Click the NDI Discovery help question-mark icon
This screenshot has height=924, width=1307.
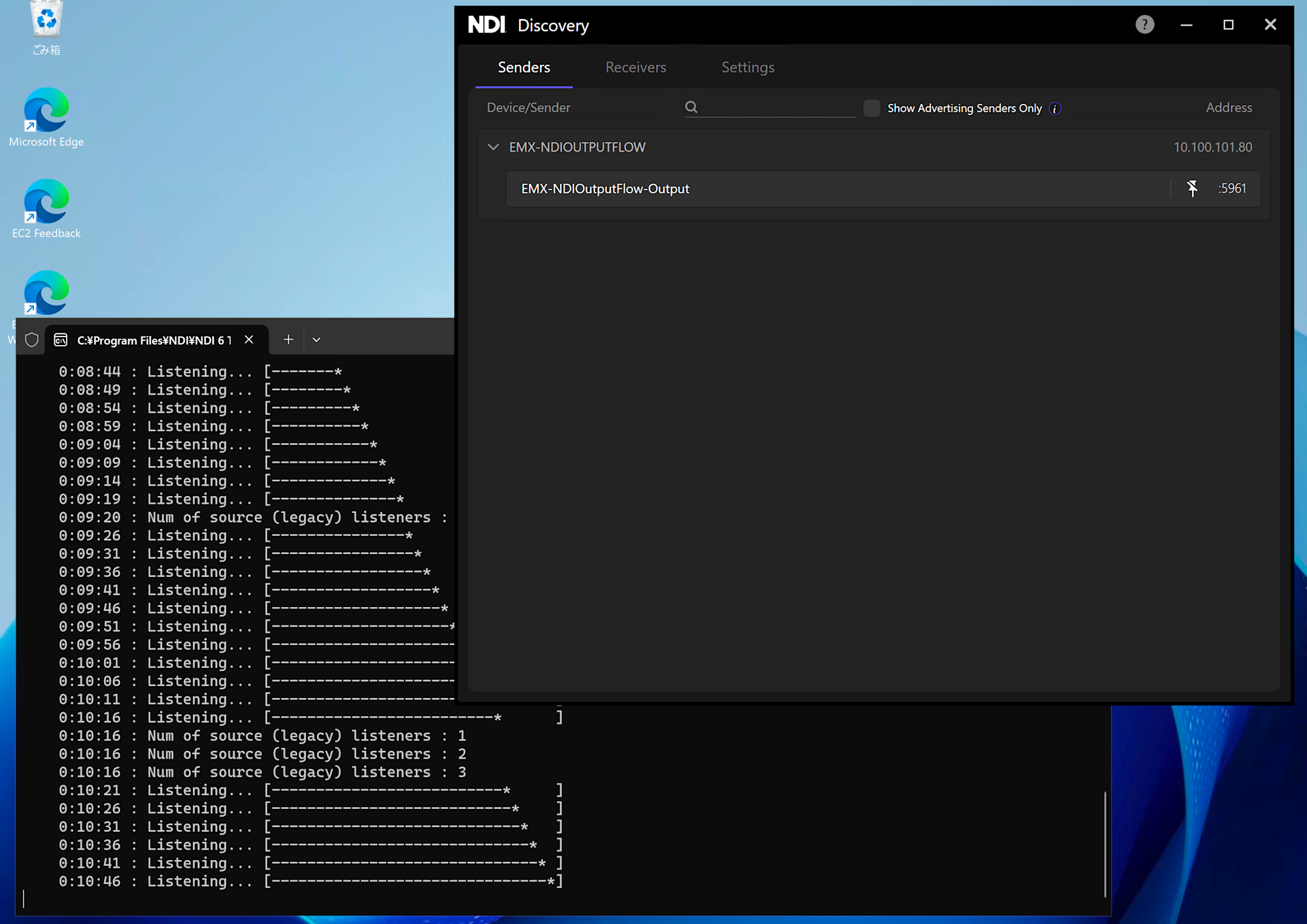click(x=1144, y=25)
